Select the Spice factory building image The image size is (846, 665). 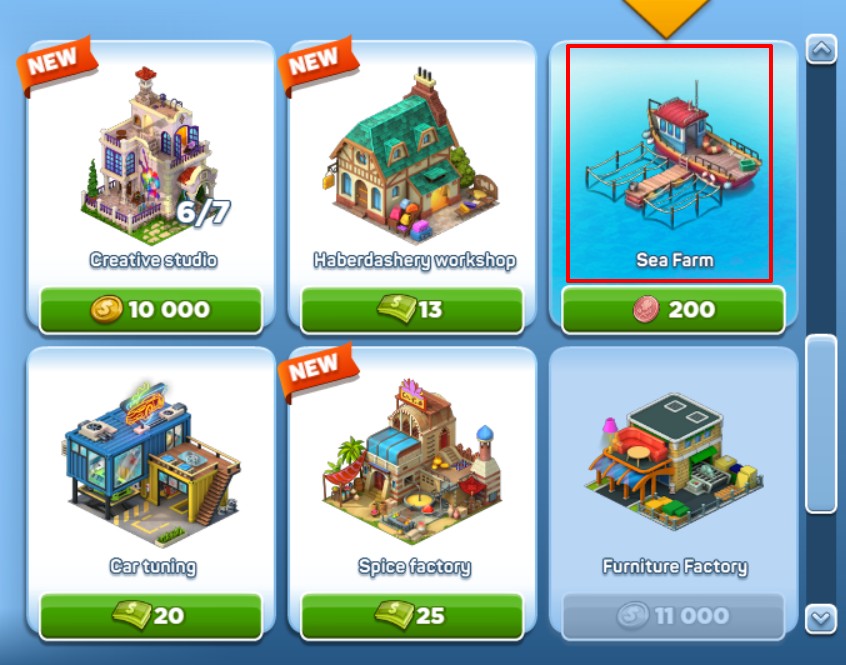[x=411, y=461]
